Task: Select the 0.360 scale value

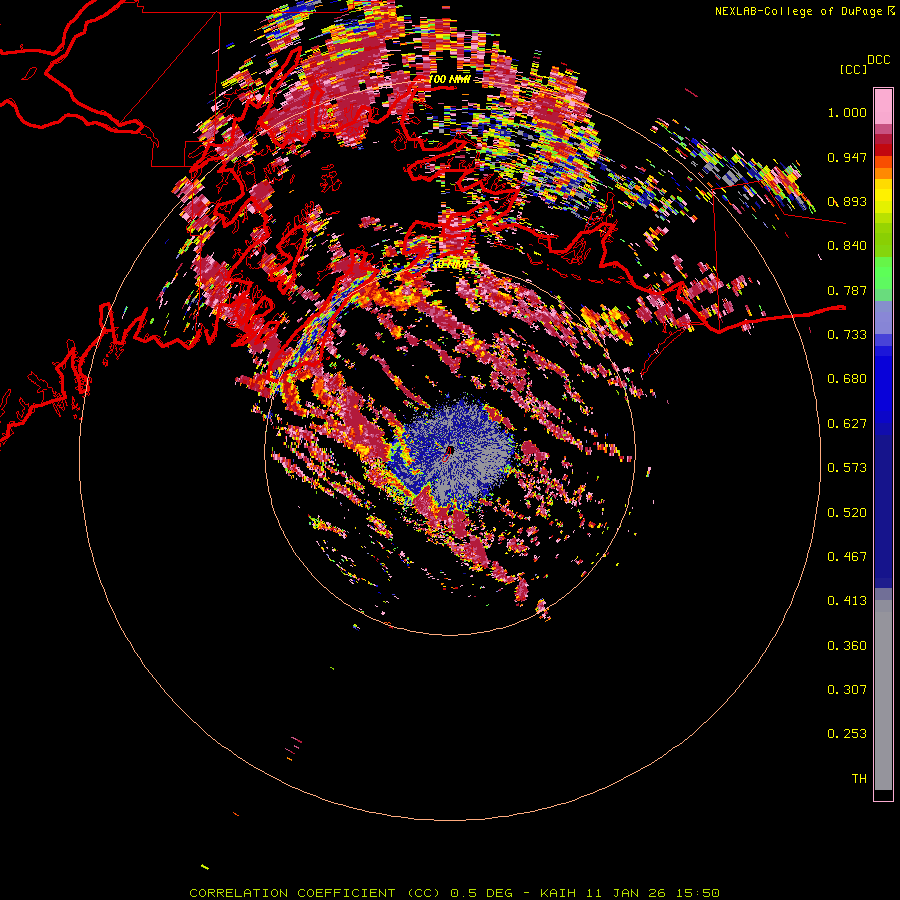Action: (x=847, y=646)
